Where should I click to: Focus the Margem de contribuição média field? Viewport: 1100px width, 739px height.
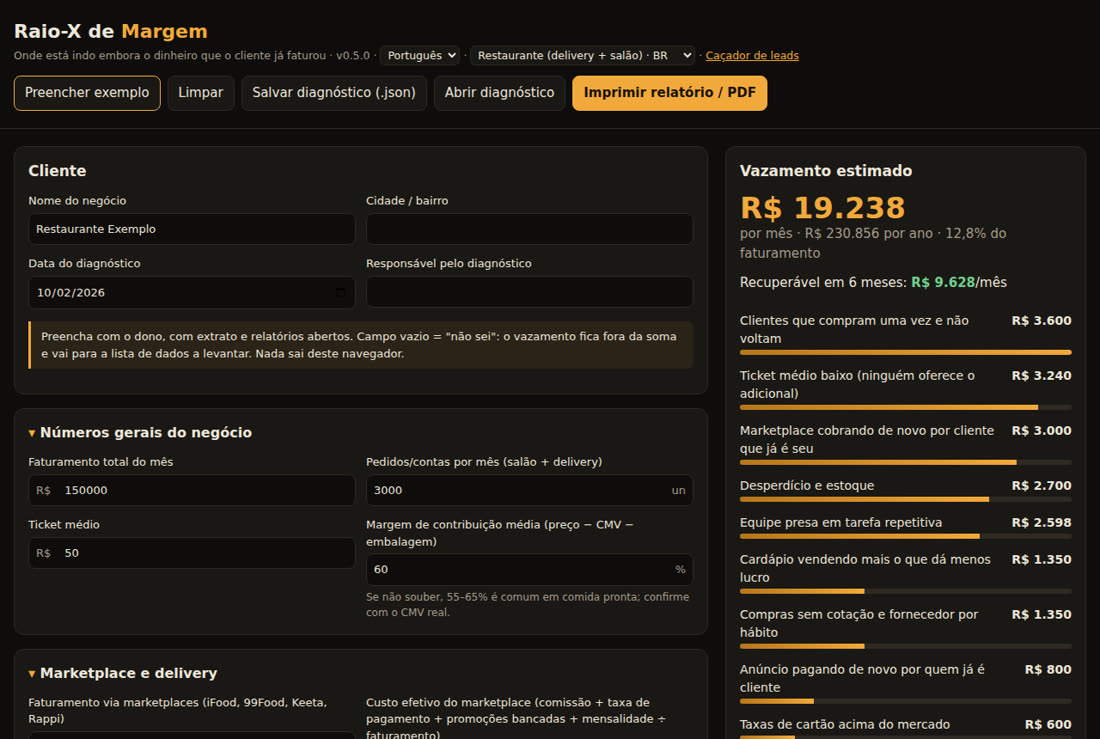[x=529, y=569]
